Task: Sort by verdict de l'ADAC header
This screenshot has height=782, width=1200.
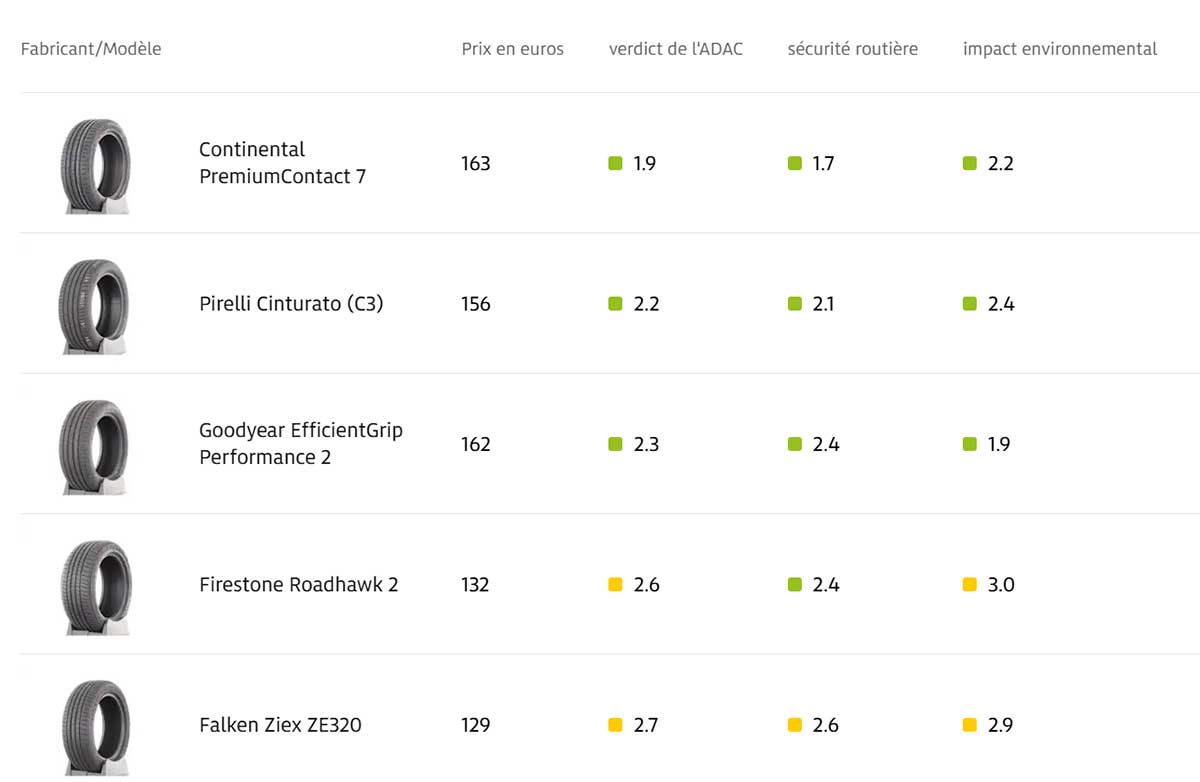Action: [675, 49]
